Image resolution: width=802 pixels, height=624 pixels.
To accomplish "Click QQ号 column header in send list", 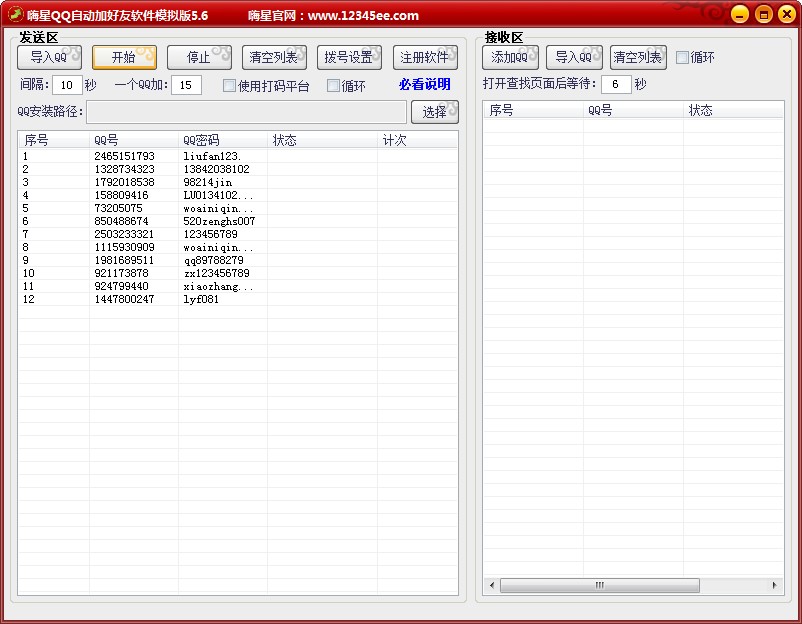I will (x=134, y=140).
